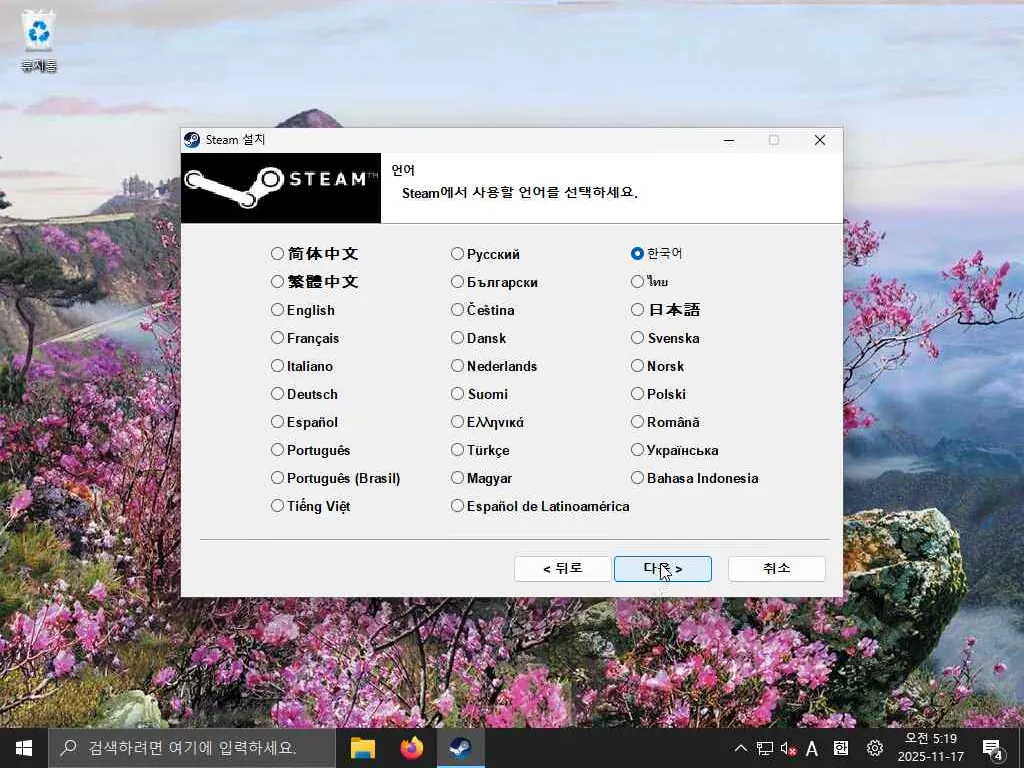Pick Nederlands radio button
Screen dimensions: 1024x768
click(x=494, y=366)
